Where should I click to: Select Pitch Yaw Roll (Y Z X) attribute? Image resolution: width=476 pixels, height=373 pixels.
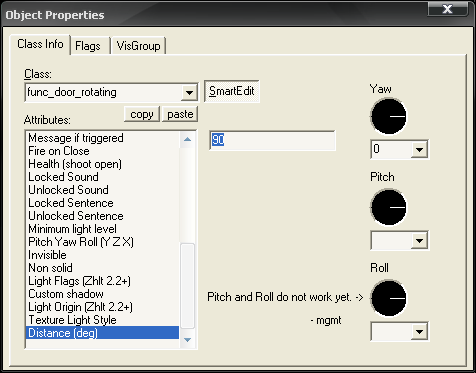[102, 242]
